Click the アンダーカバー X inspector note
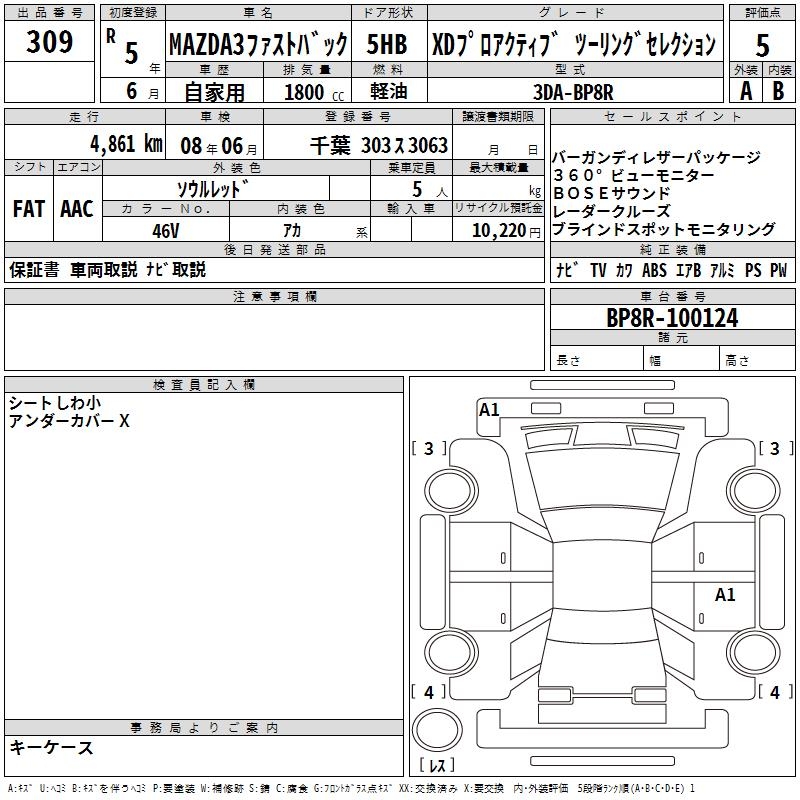Image resolution: width=800 pixels, height=800 pixels. [x=70, y=421]
